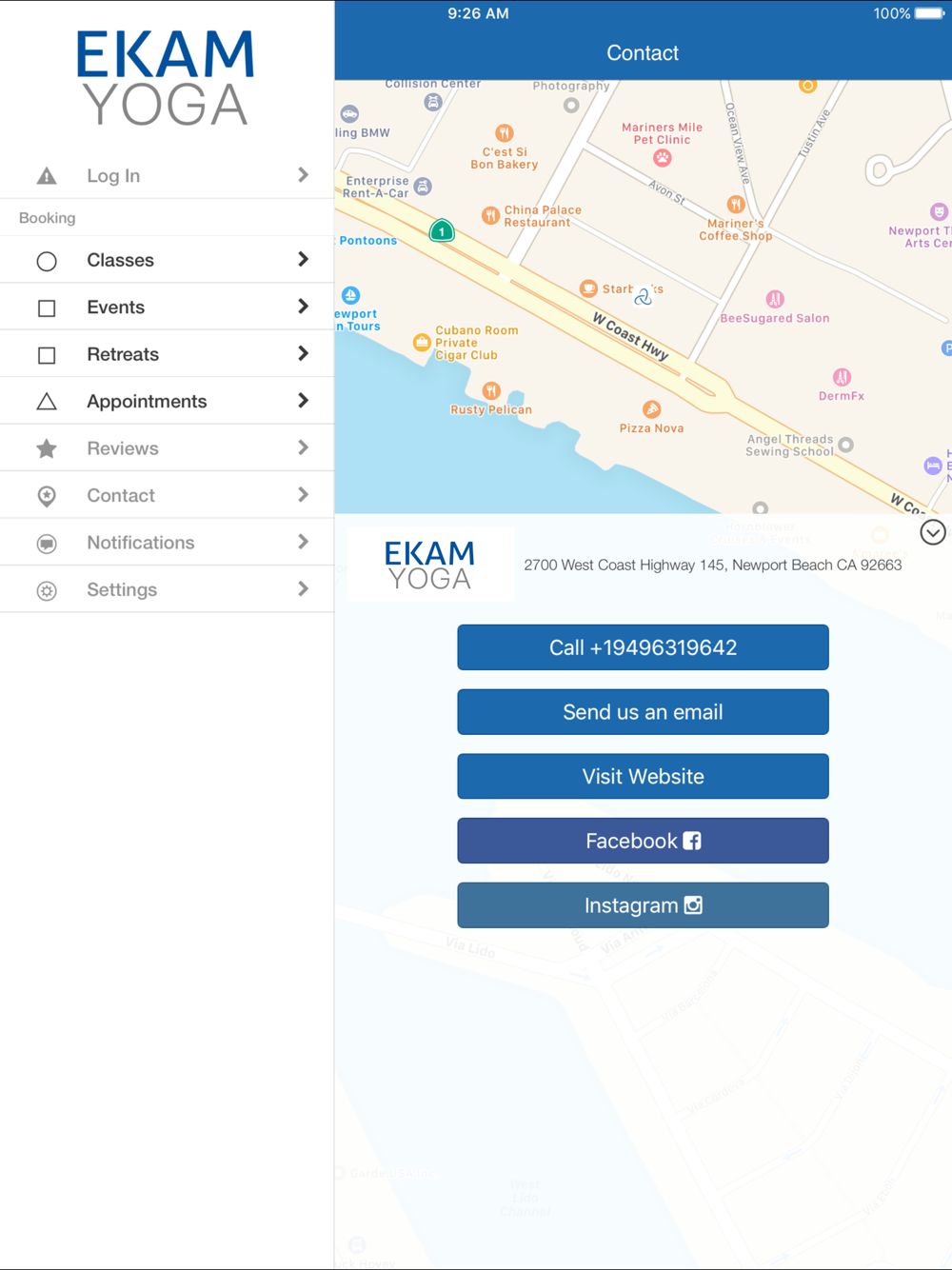Expand Notifications using its chevron
The image size is (952, 1270).
click(303, 542)
